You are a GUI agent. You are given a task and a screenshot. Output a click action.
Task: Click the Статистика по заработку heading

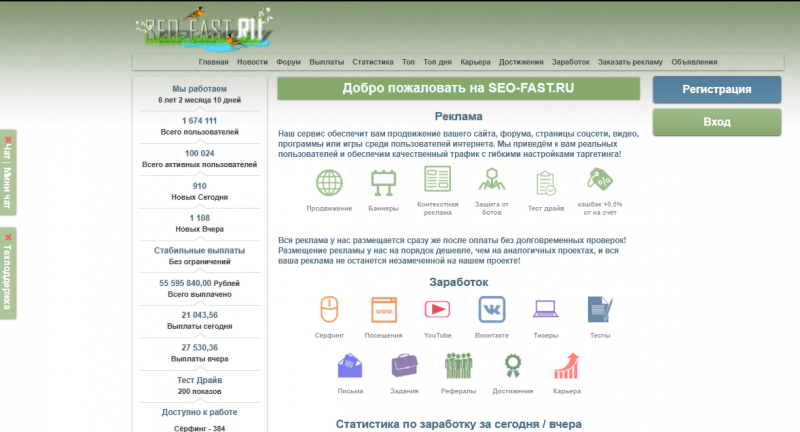click(458, 424)
